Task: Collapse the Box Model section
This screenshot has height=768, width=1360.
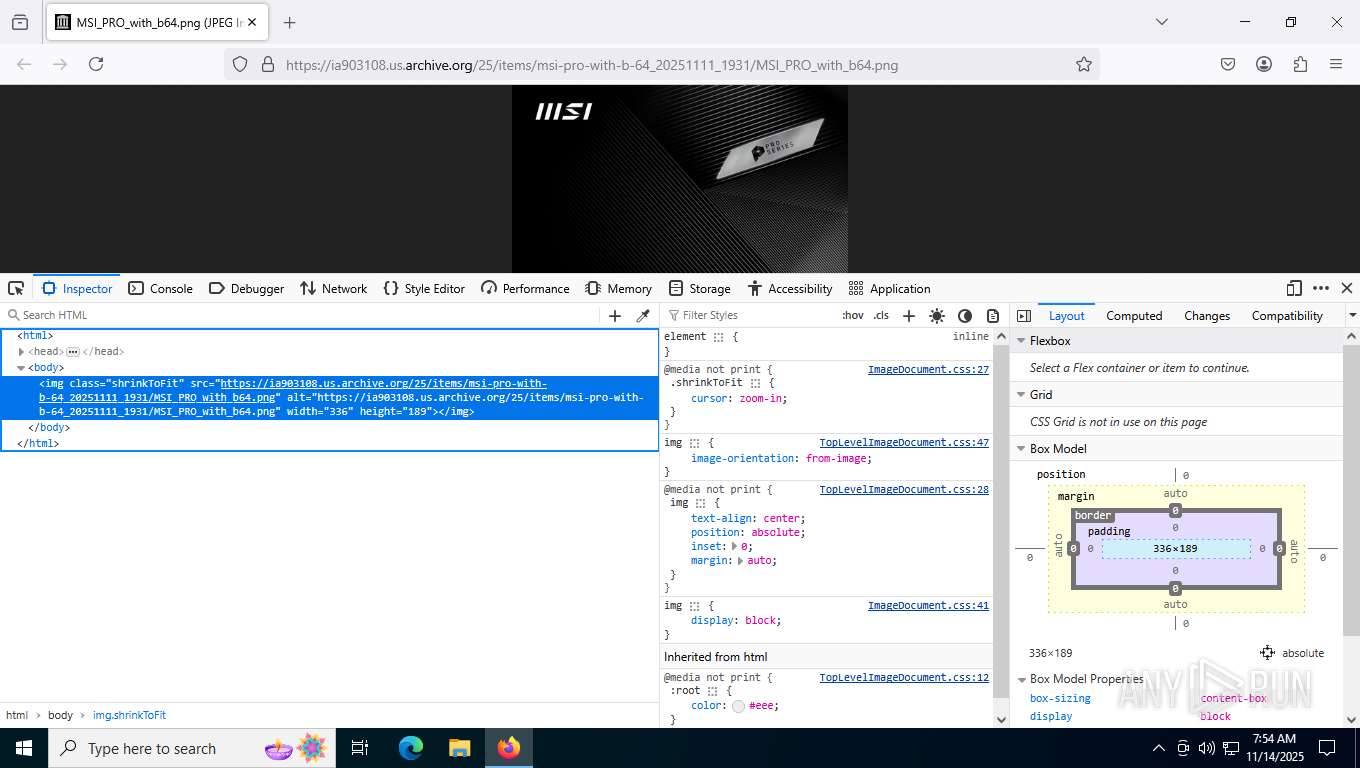Action: coord(1022,449)
